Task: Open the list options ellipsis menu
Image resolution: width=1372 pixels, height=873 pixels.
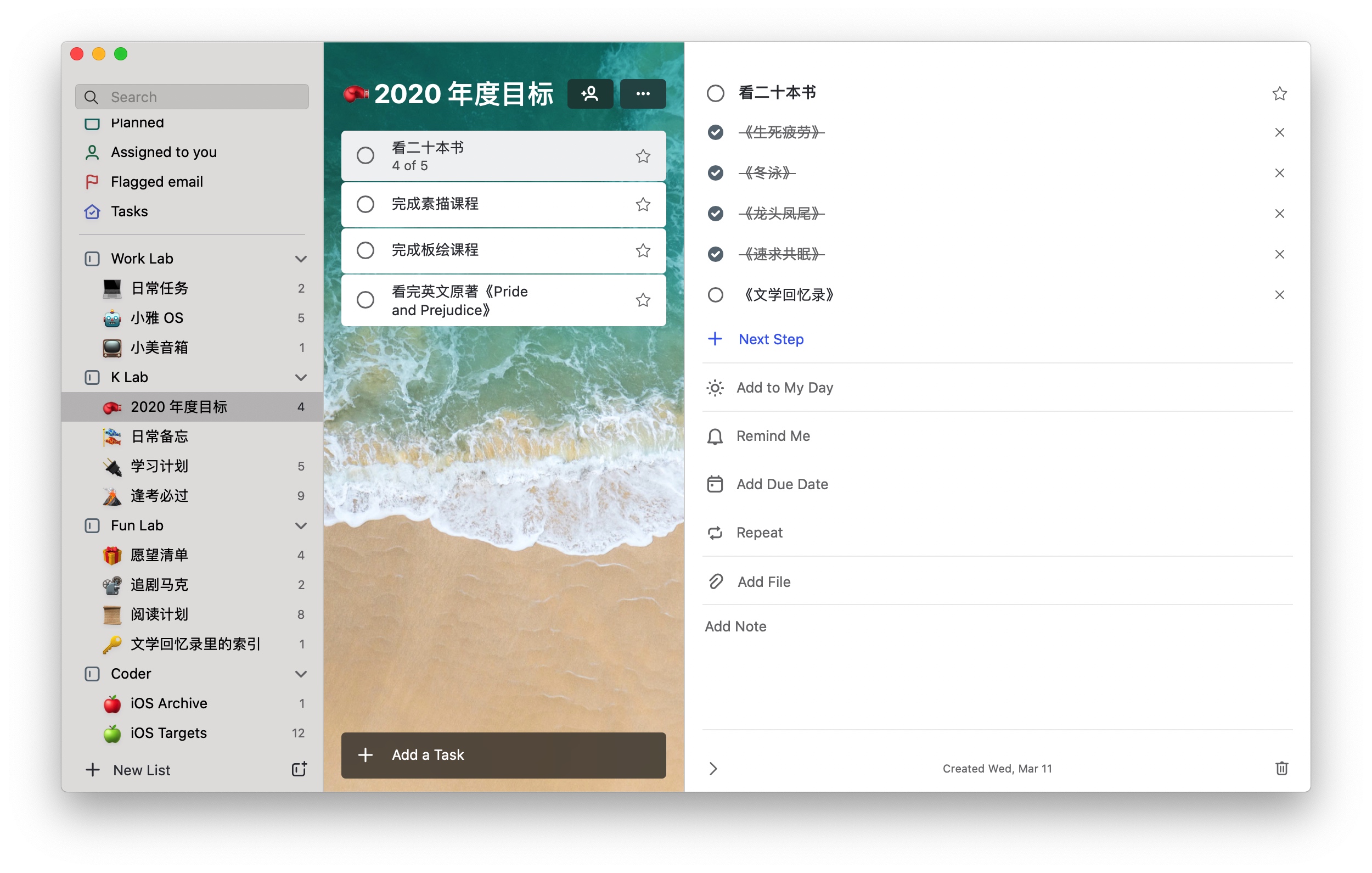Action: point(642,94)
